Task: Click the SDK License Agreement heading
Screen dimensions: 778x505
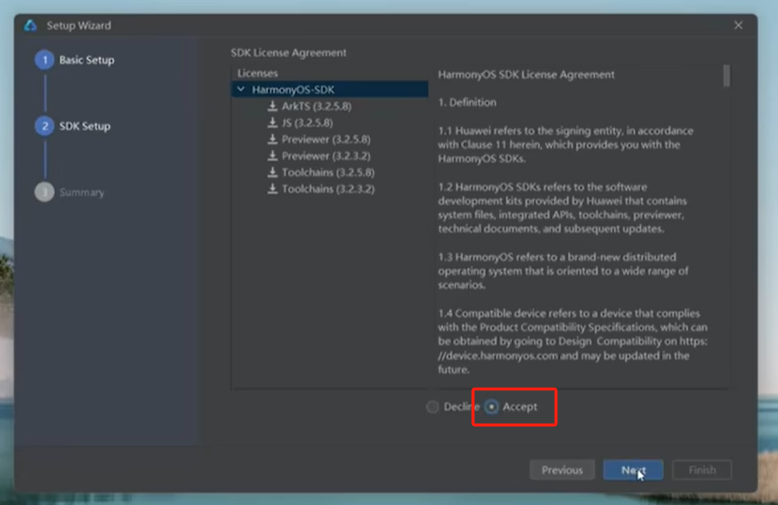Action: 288,53
